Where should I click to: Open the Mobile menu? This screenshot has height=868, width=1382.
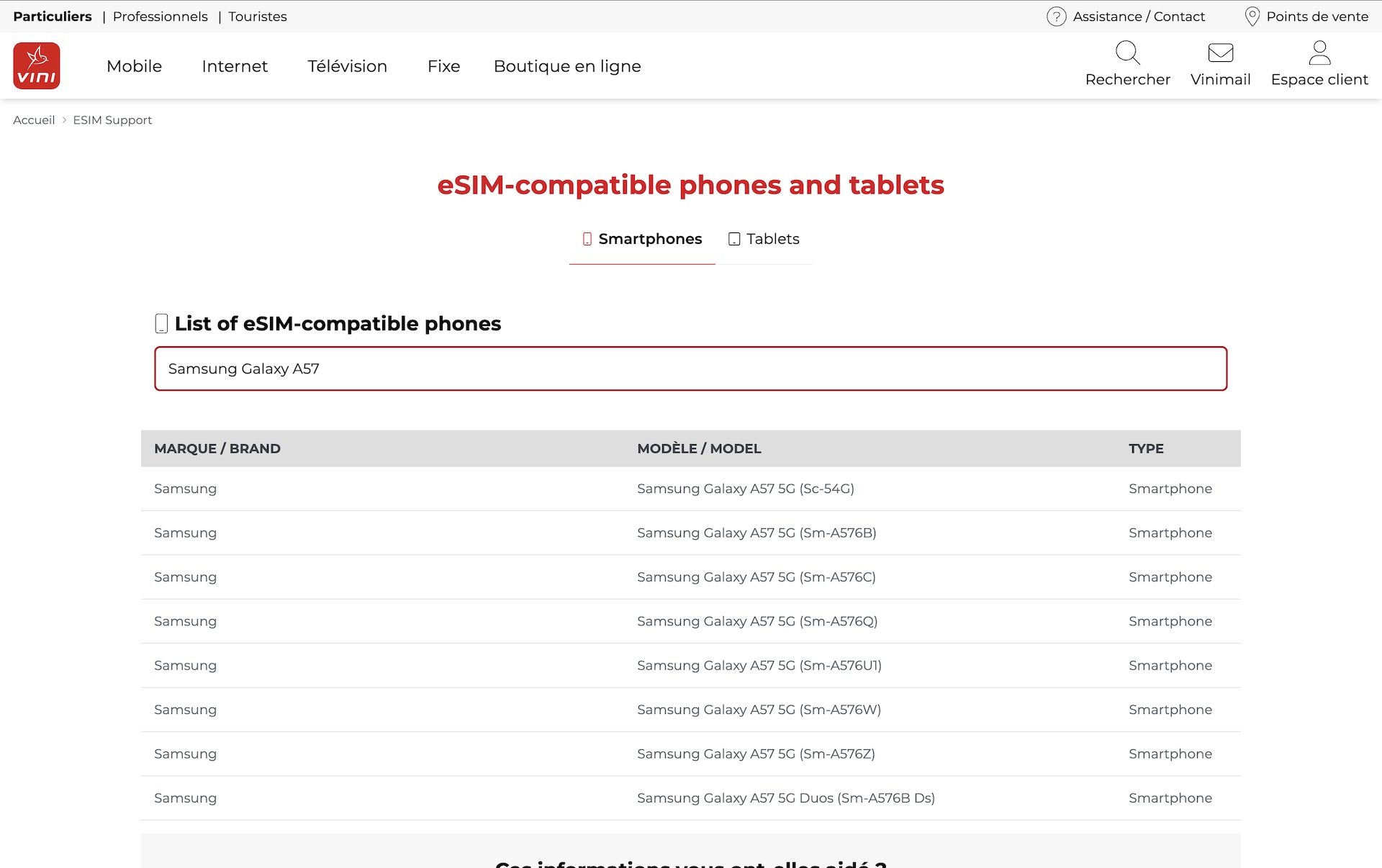coord(134,66)
